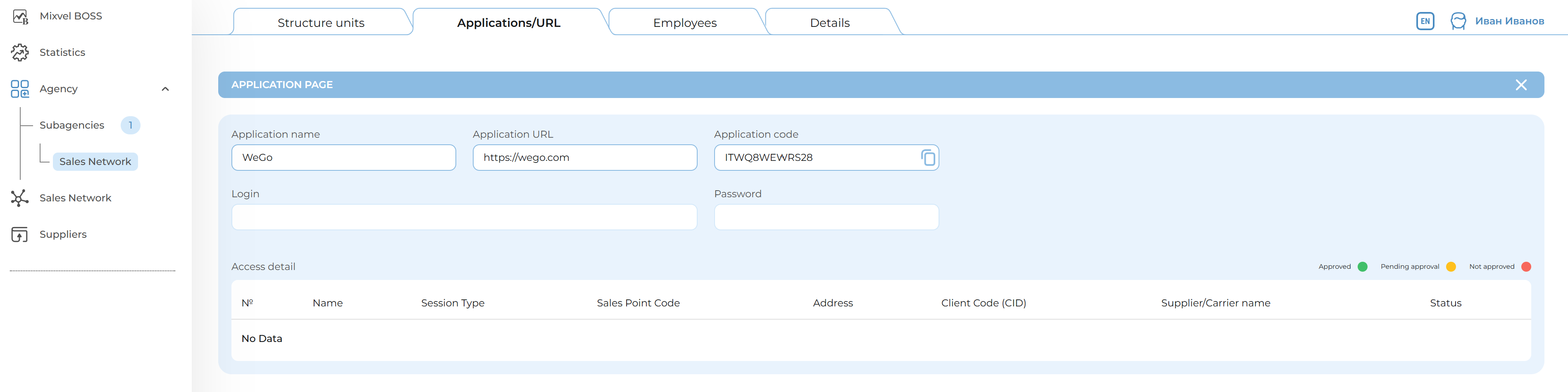
Task: Select the highlighted Sales Network subitem
Action: (x=95, y=162)
